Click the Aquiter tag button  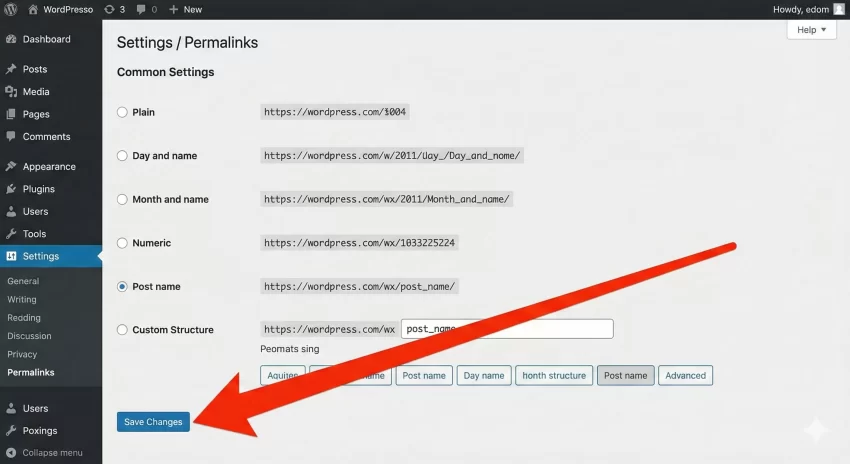282,375
